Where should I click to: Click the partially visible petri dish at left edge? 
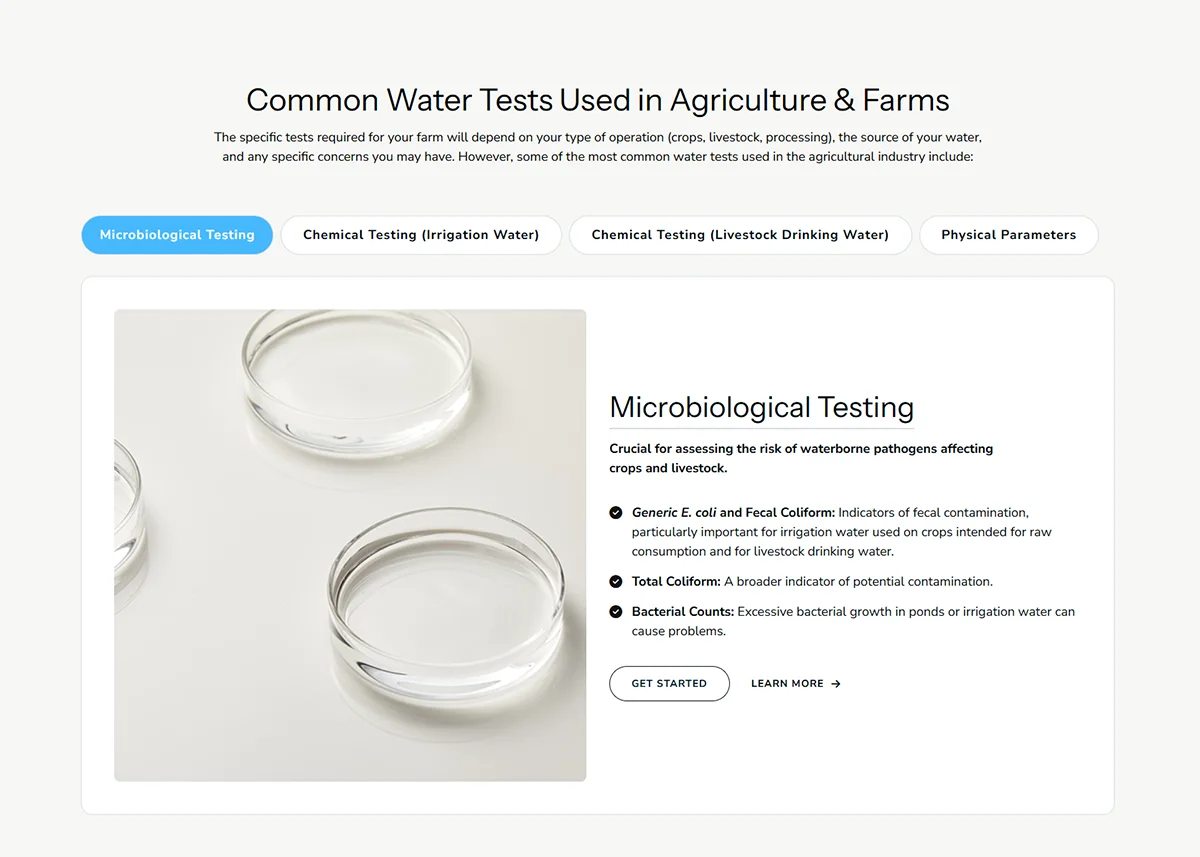[128, 520]
